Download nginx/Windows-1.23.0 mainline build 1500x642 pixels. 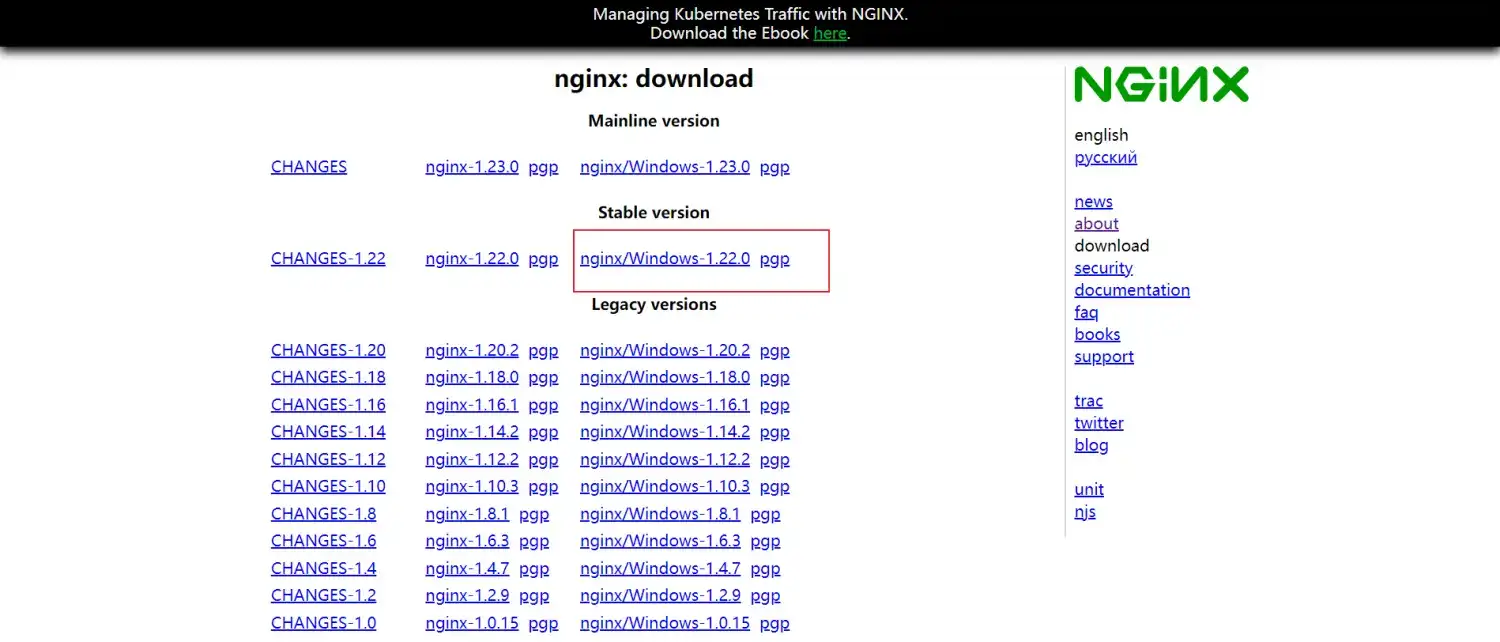click(x=664, y=167)
